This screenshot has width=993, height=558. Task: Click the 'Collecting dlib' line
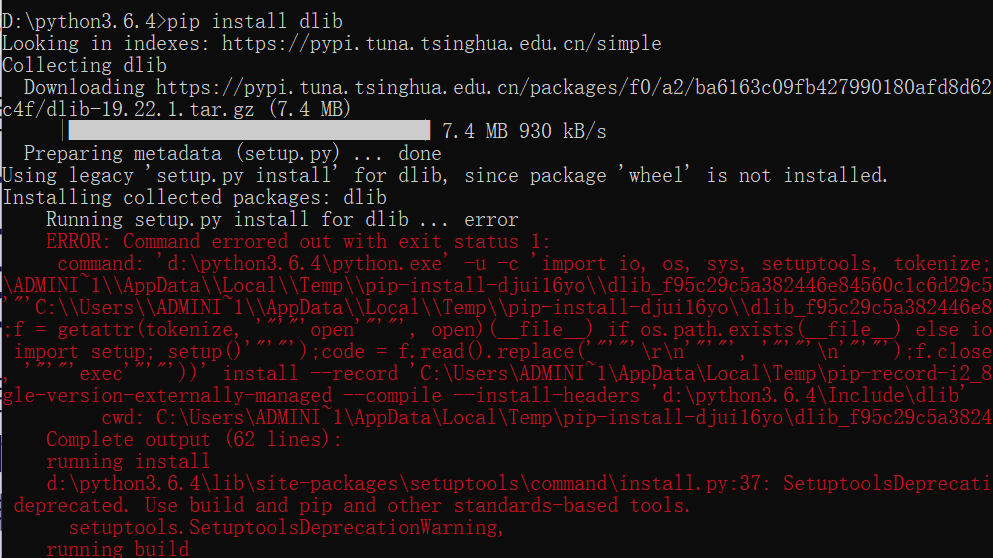[x=85, y=65]
